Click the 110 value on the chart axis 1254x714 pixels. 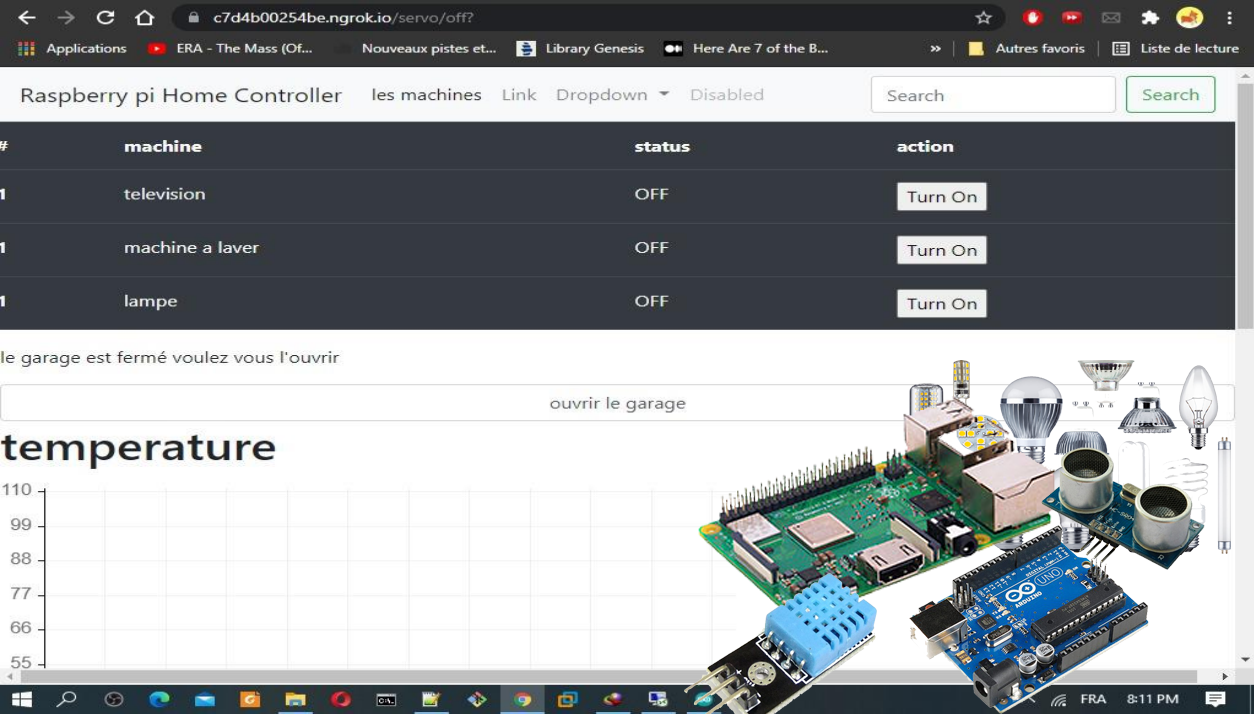17,490
